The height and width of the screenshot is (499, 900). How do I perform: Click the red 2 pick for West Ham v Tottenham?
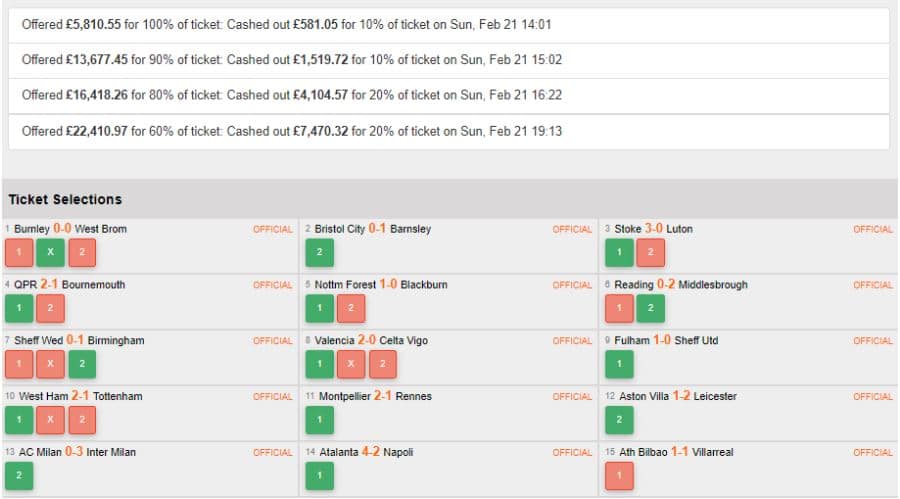pos(81,421)
